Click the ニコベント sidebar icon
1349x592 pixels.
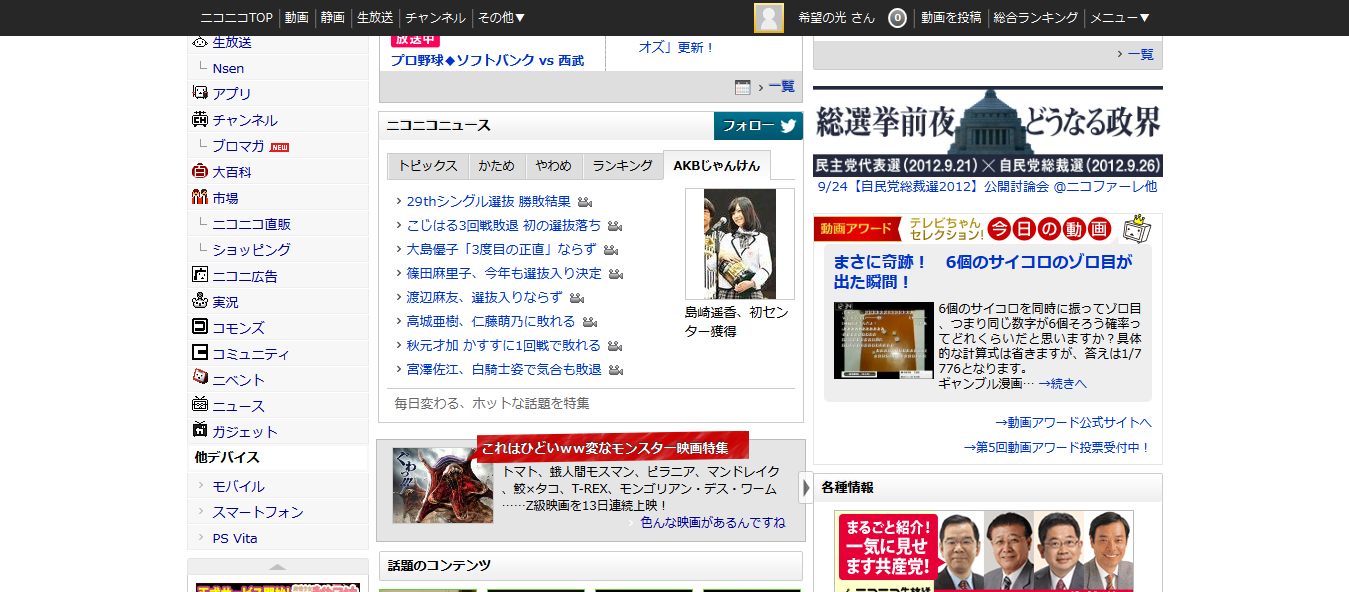click(x=199, y=379)
